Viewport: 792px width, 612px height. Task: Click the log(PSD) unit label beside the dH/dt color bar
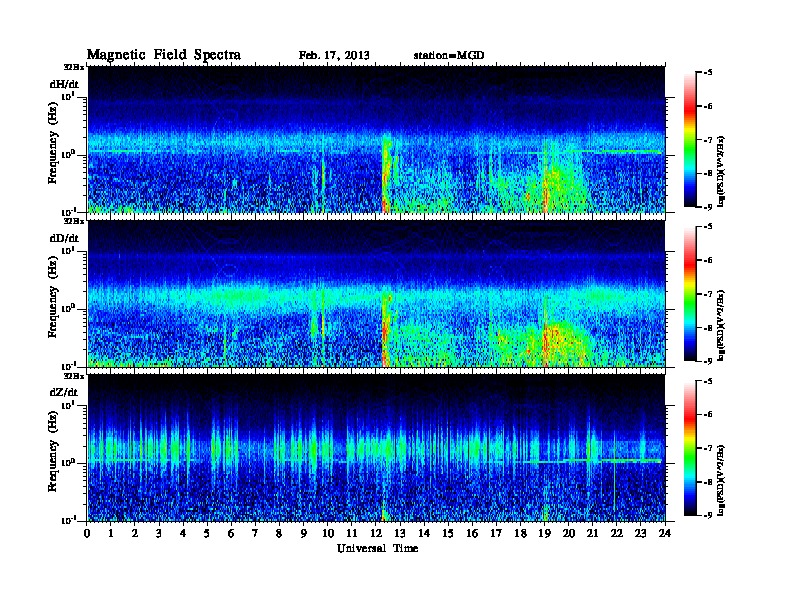click(721, 171)
